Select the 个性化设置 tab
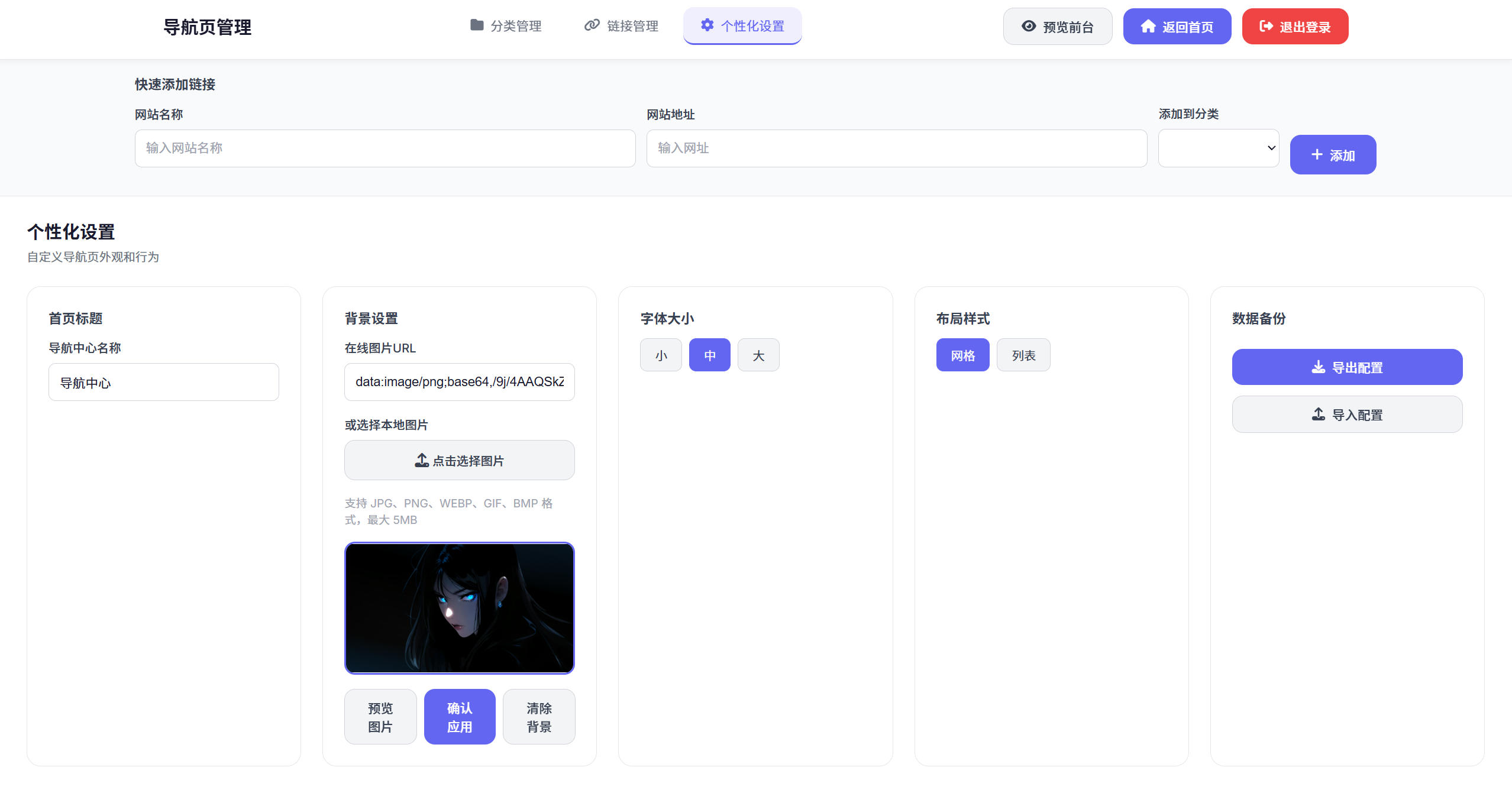The width and height of the screenshot is (1512, 793). tap(742, 26)
